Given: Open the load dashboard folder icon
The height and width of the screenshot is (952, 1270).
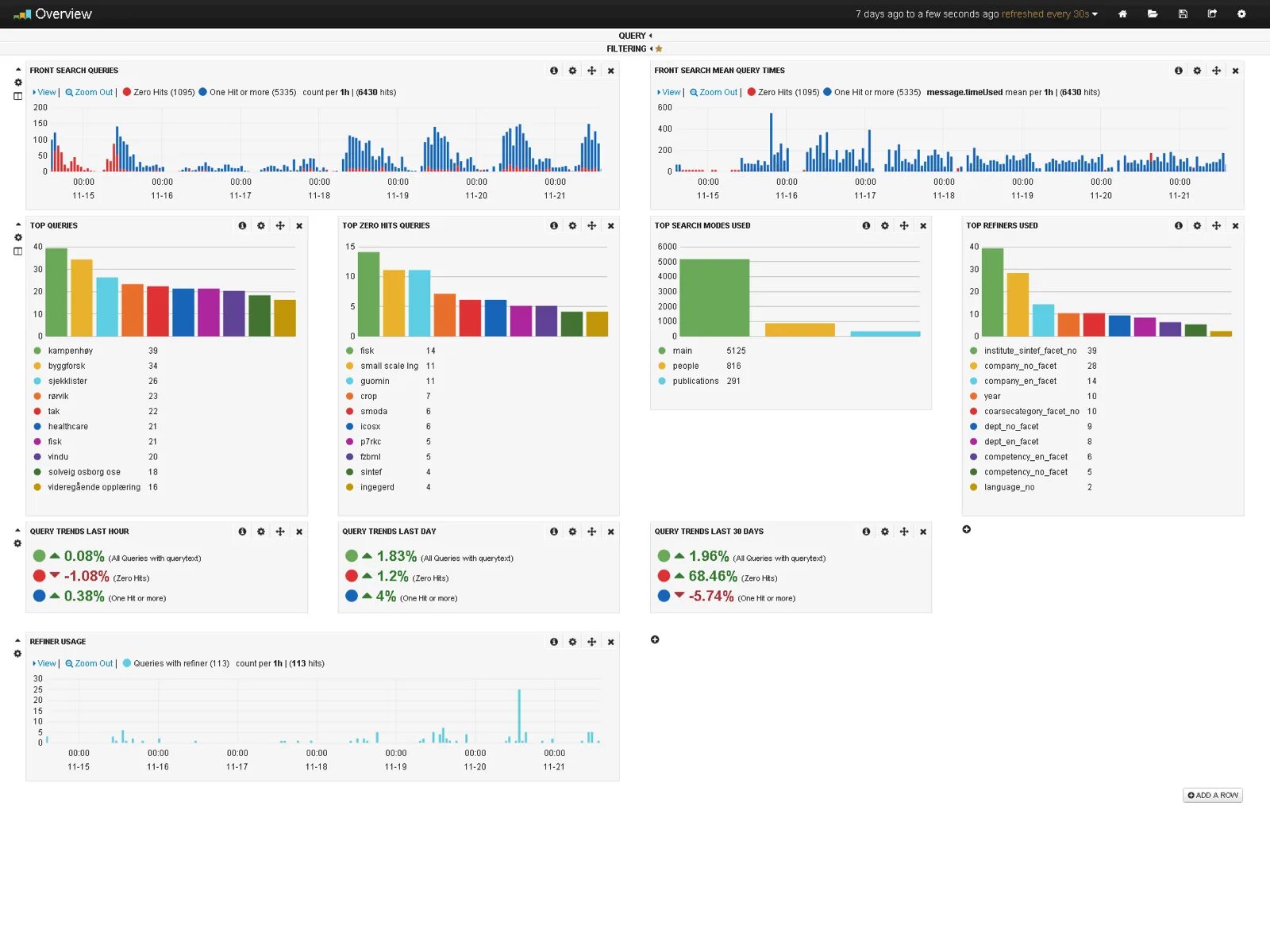Looking at the screenshot, I should click(1153, 14).
